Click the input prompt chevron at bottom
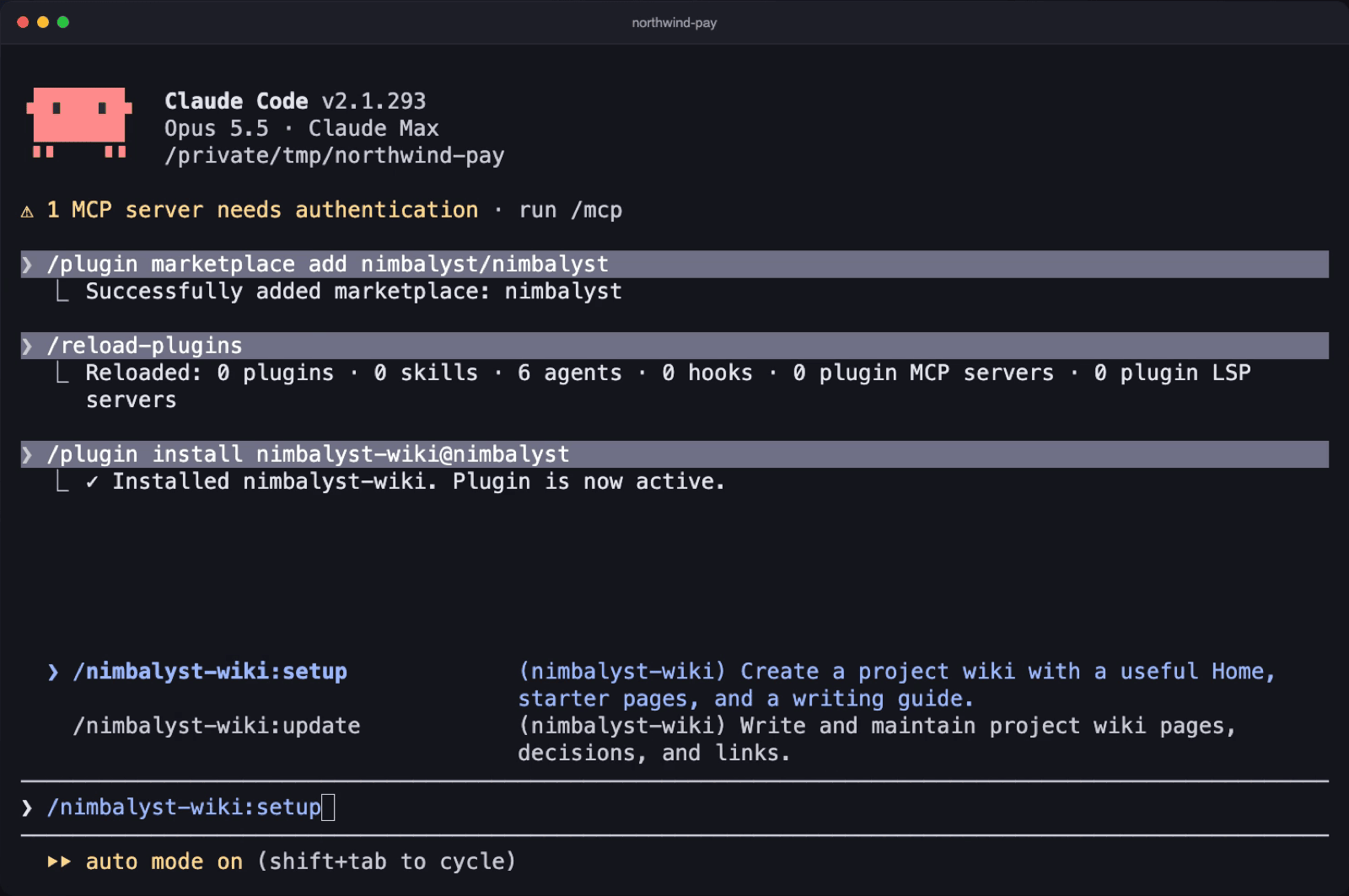The image size is (1349, 896). point(27,807)
